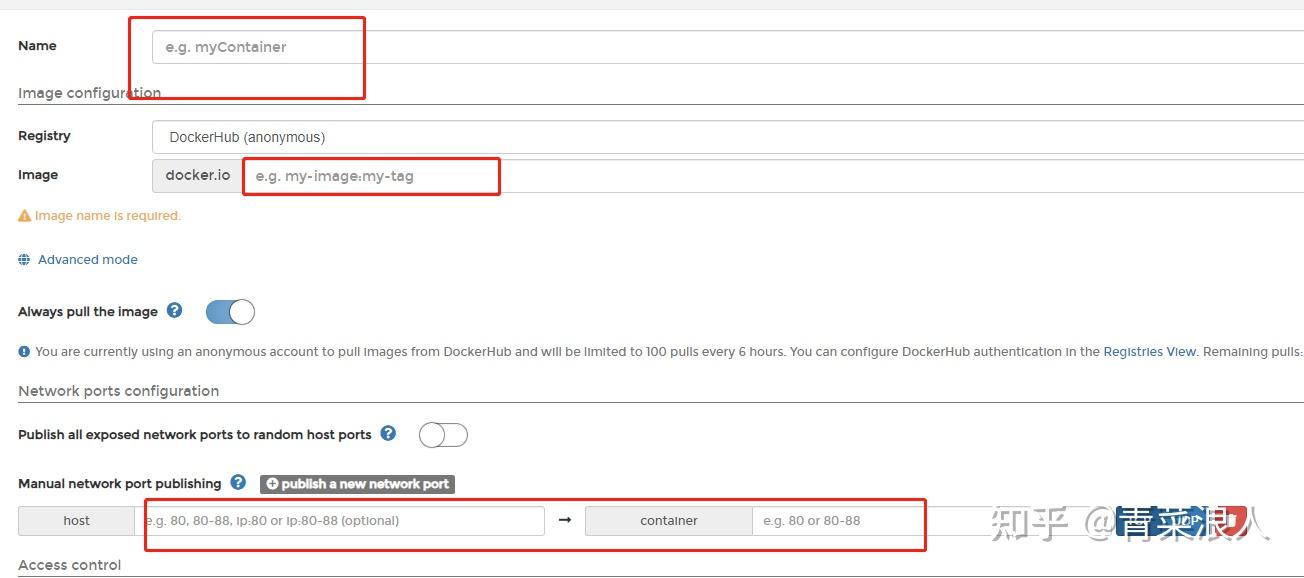The height and width of the screenshot is (578, 1304).
Task: Click the arrow between host and container ports
Action: [x=565, y=520]
